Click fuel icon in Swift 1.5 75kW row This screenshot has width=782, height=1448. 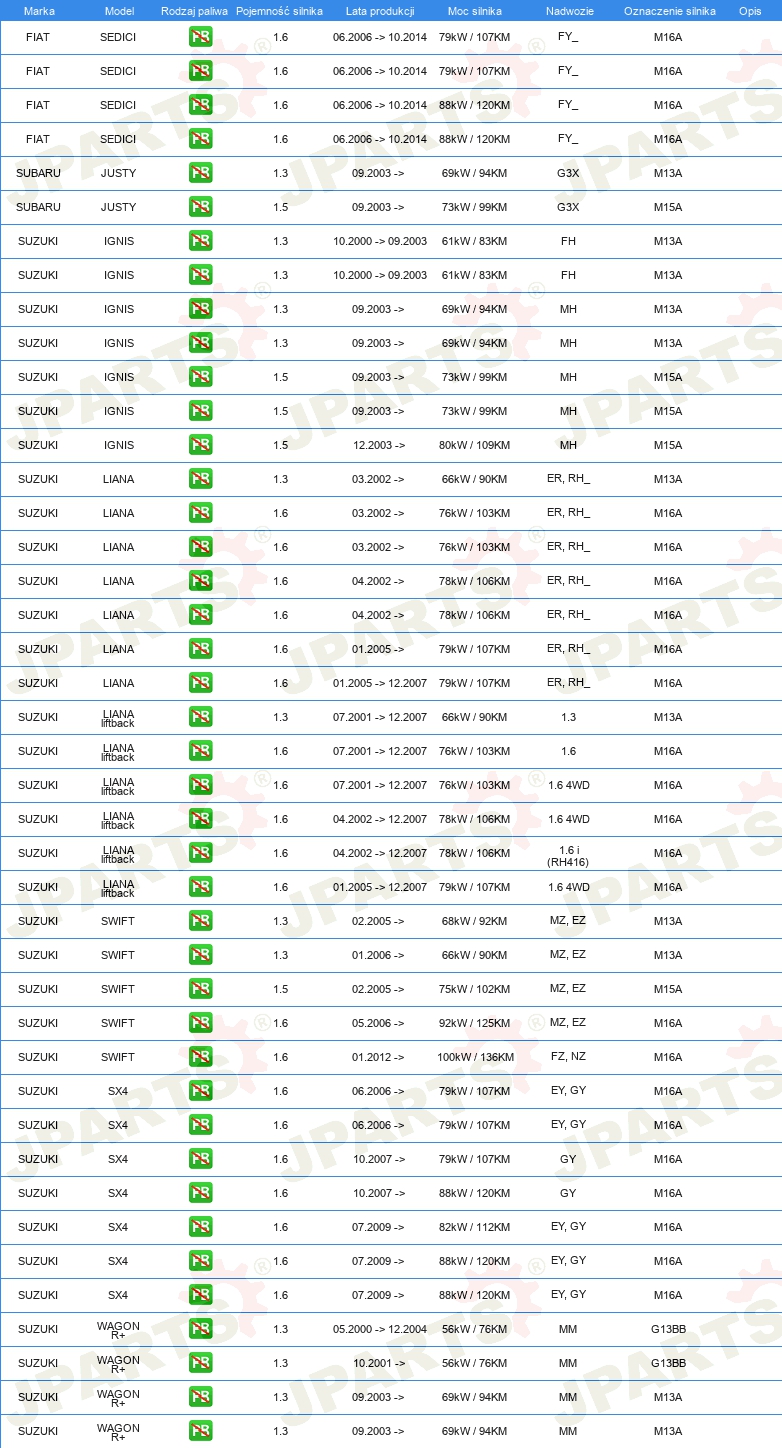(200, 989)
